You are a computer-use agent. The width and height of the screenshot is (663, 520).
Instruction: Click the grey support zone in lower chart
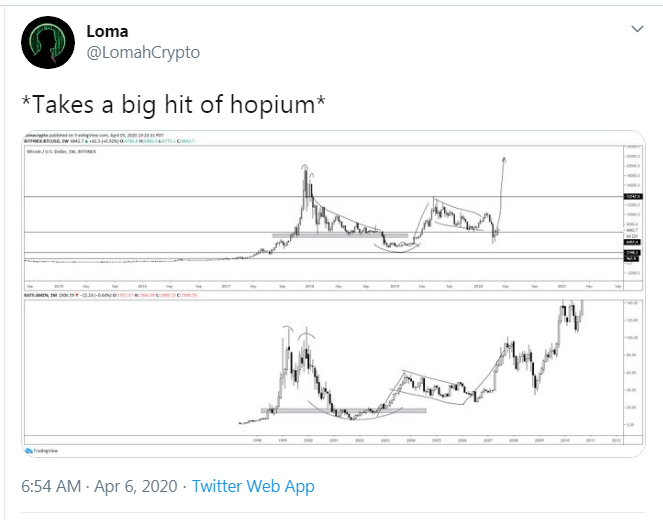(340, 410)
